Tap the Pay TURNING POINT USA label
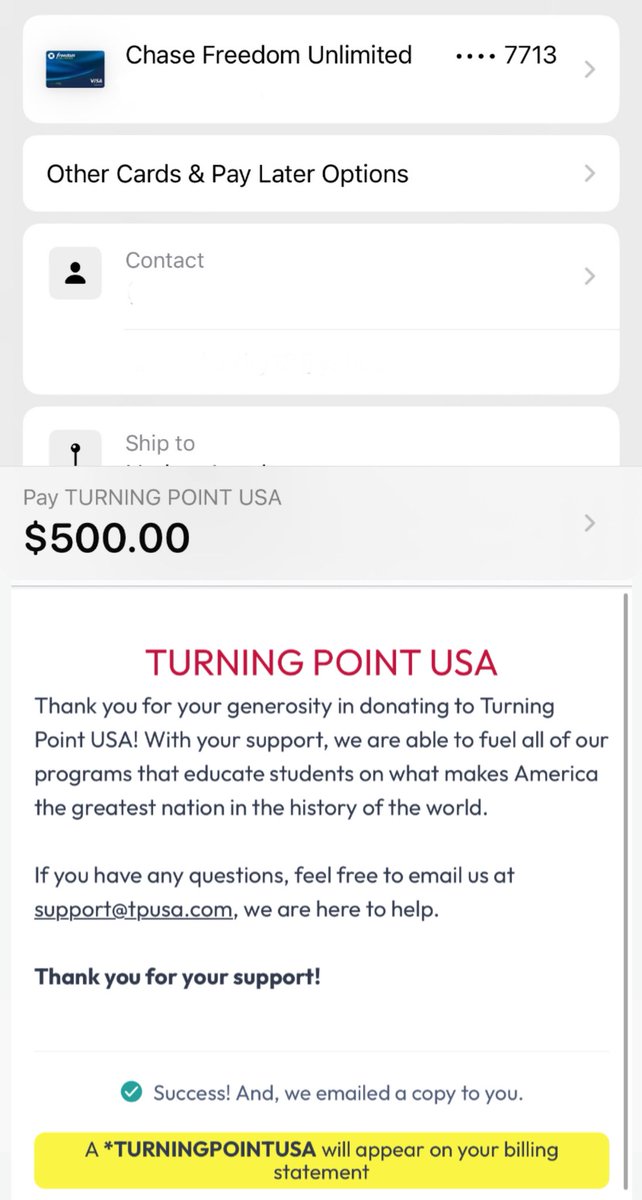The image size is (642, 1200). [152, 497]
